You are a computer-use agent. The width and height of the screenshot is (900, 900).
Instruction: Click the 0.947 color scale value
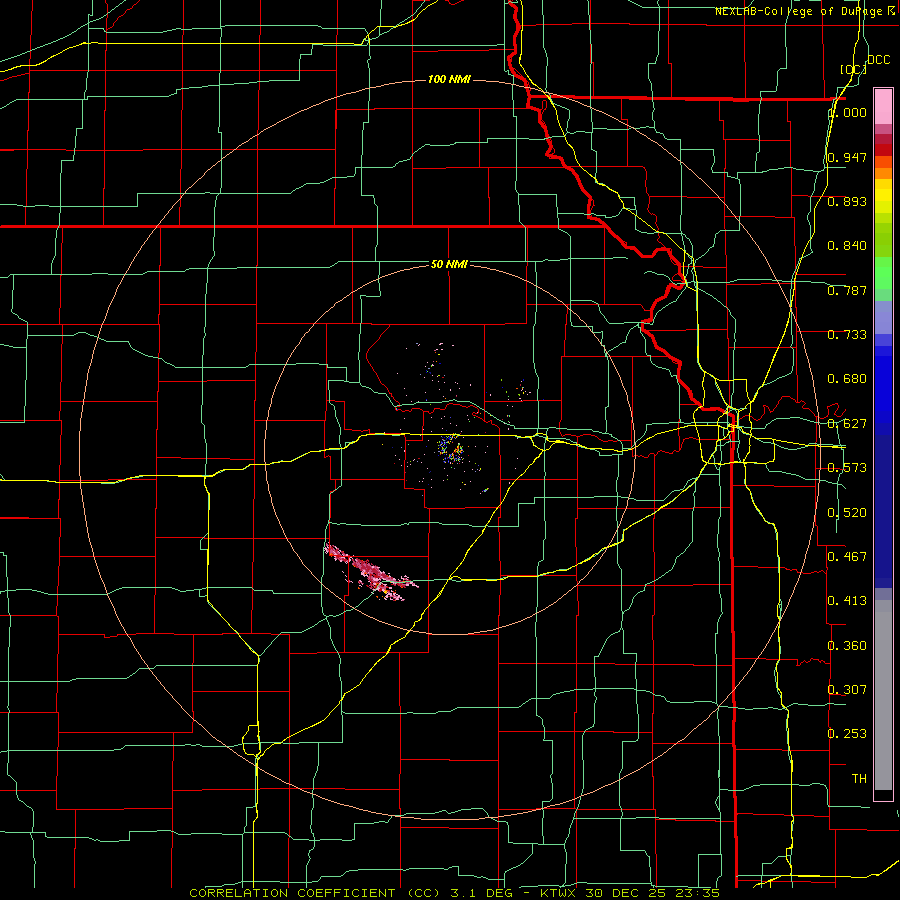coord(847,157)
